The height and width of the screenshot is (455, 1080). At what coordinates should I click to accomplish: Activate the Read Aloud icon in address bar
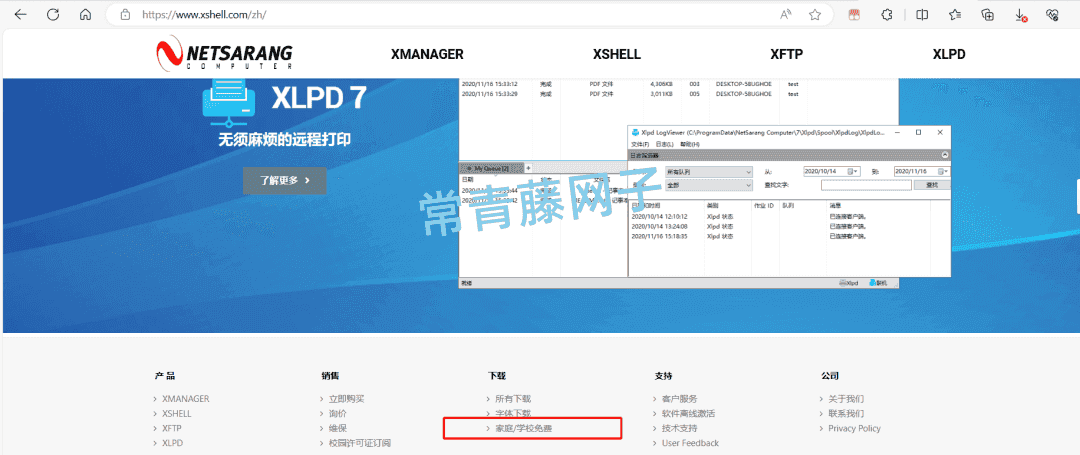click(x=785, y=14)
